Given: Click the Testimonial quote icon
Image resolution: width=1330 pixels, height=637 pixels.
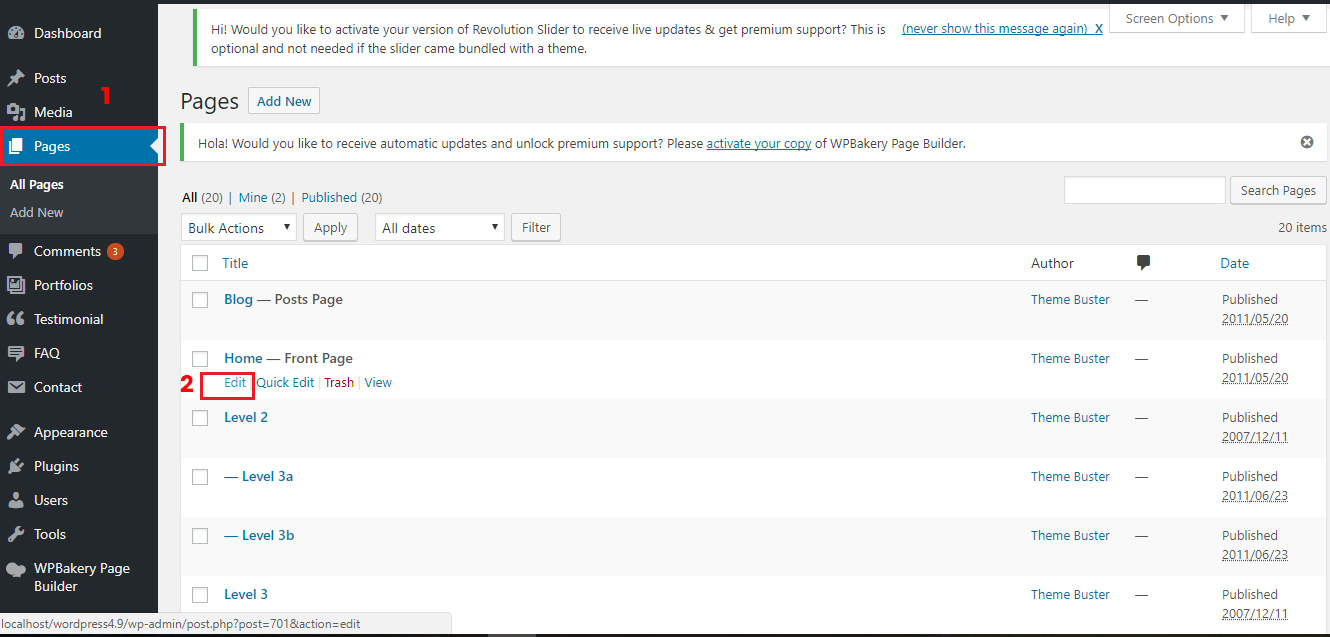Looking at the screenshot, I should 16,319.
